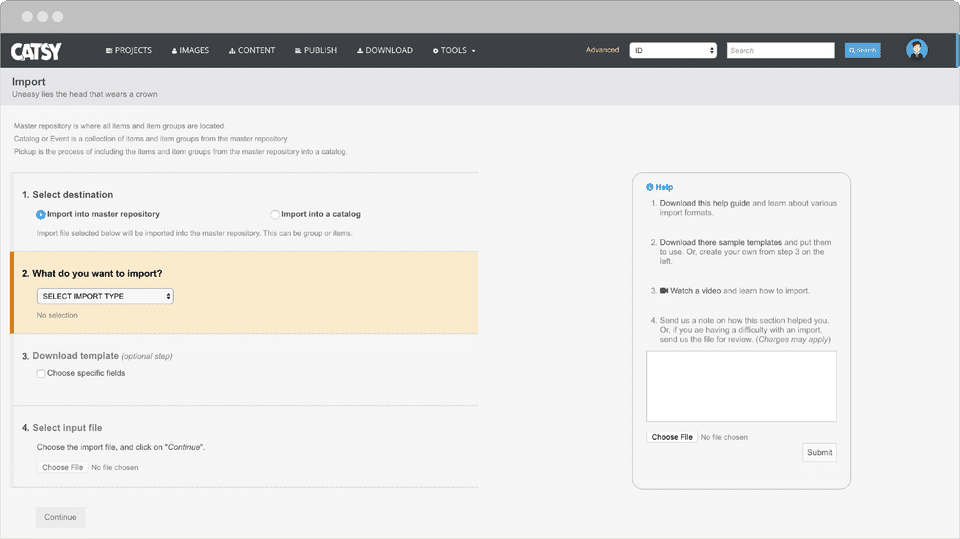This screenshot has width=960, height=539.
Task: Expand the Tools menu
Action: [454, 51]
